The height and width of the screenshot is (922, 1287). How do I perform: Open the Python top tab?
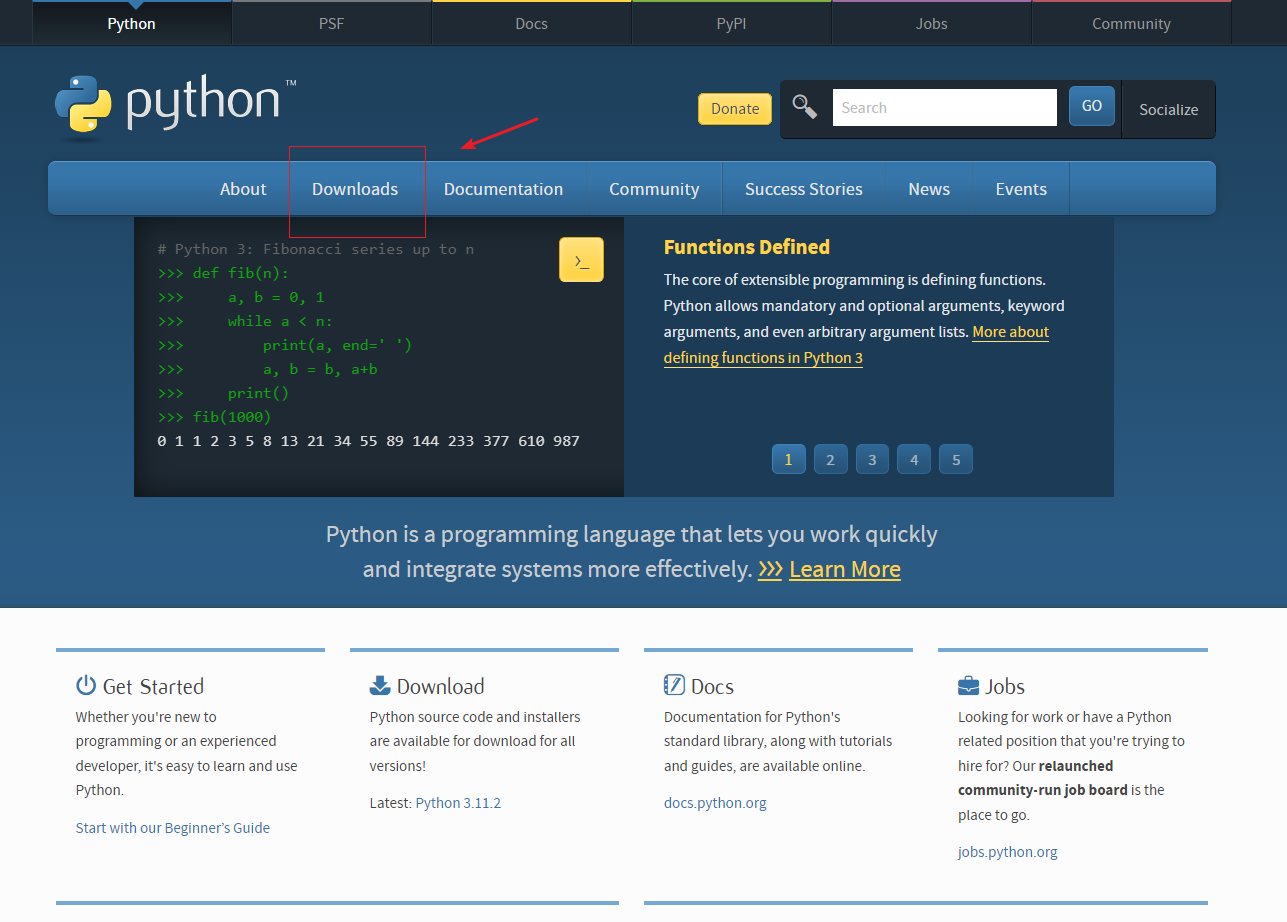[x=132, y=23]
